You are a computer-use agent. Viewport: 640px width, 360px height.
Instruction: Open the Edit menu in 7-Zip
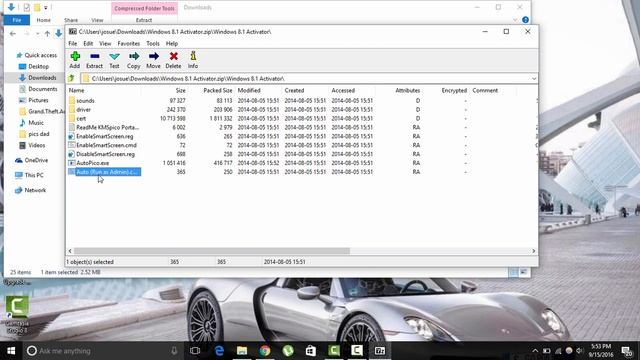pos(88,43)
